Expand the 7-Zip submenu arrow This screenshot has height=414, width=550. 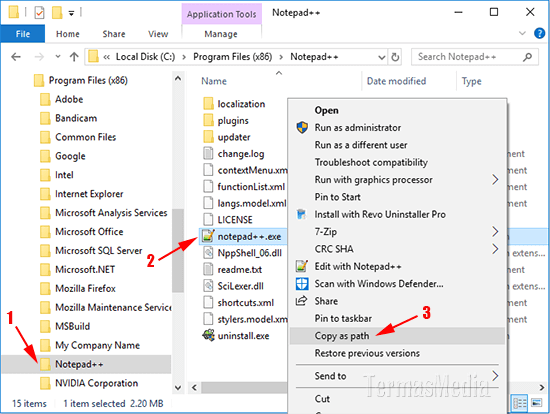tap(495, 232)
